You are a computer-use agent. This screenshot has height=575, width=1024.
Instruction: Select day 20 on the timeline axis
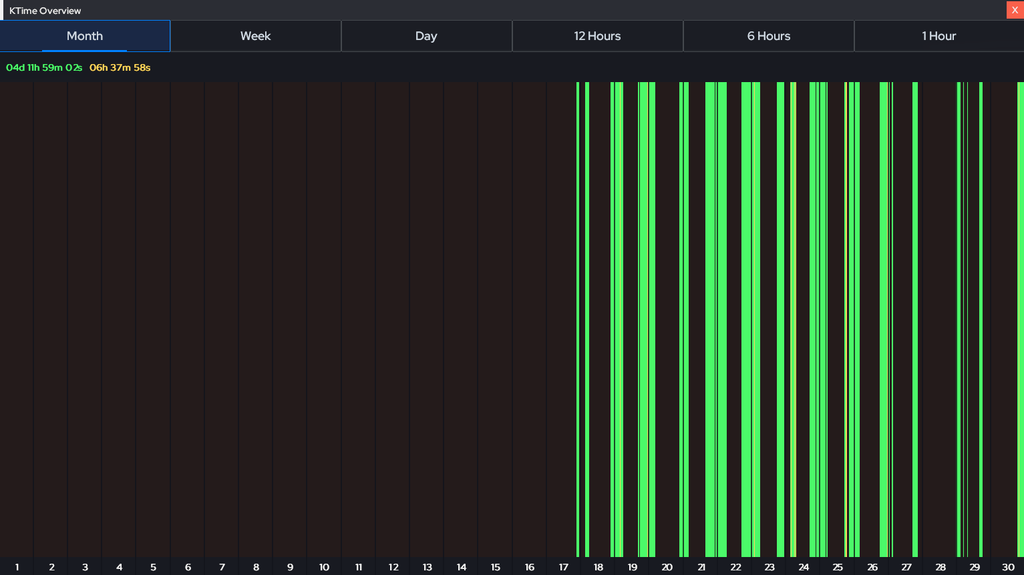[x=667, y=567]
